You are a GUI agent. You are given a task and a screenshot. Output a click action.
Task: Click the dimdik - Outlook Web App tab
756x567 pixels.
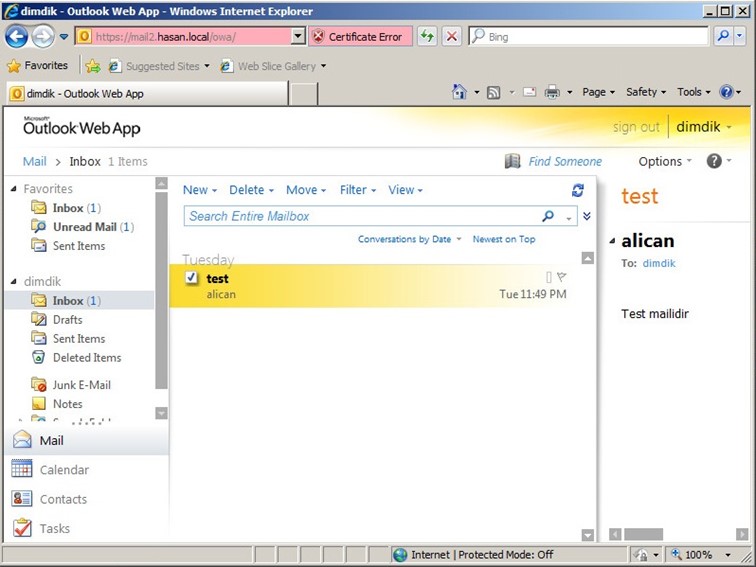147,94
